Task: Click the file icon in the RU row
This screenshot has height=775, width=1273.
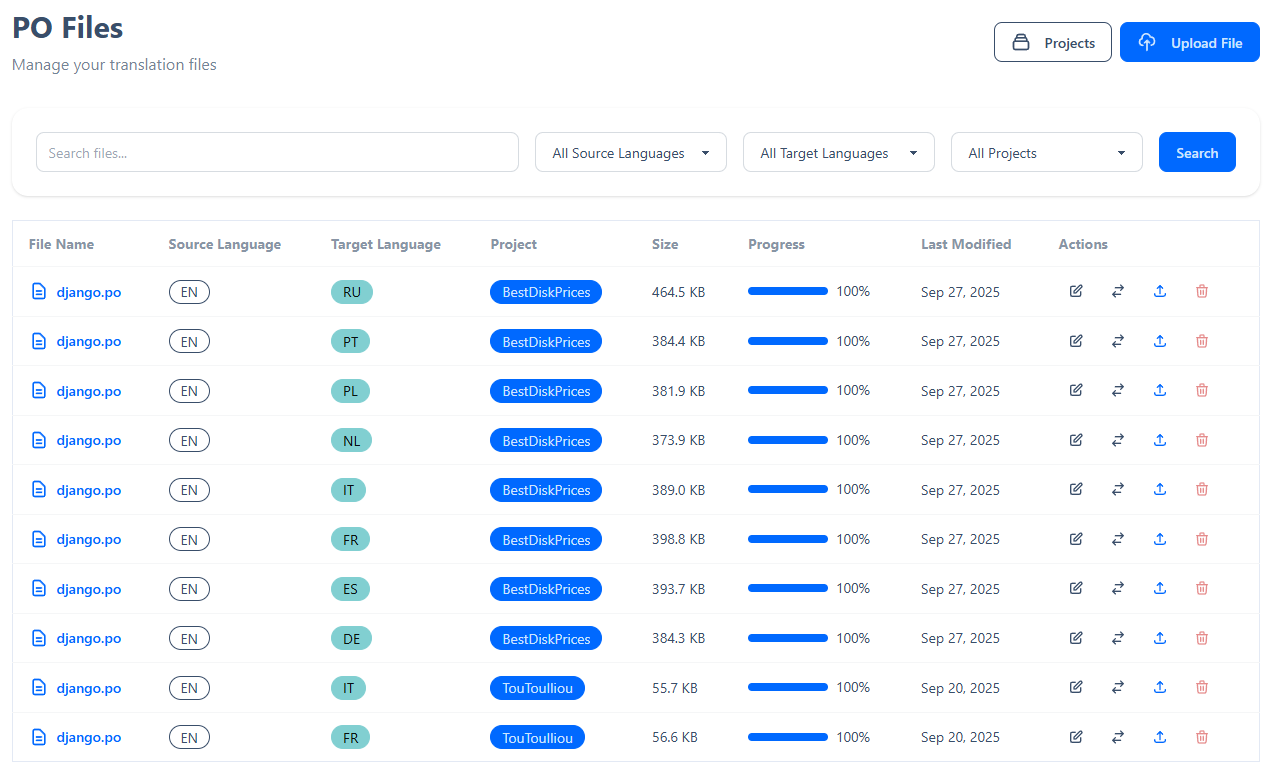Action: coord(39,292)
